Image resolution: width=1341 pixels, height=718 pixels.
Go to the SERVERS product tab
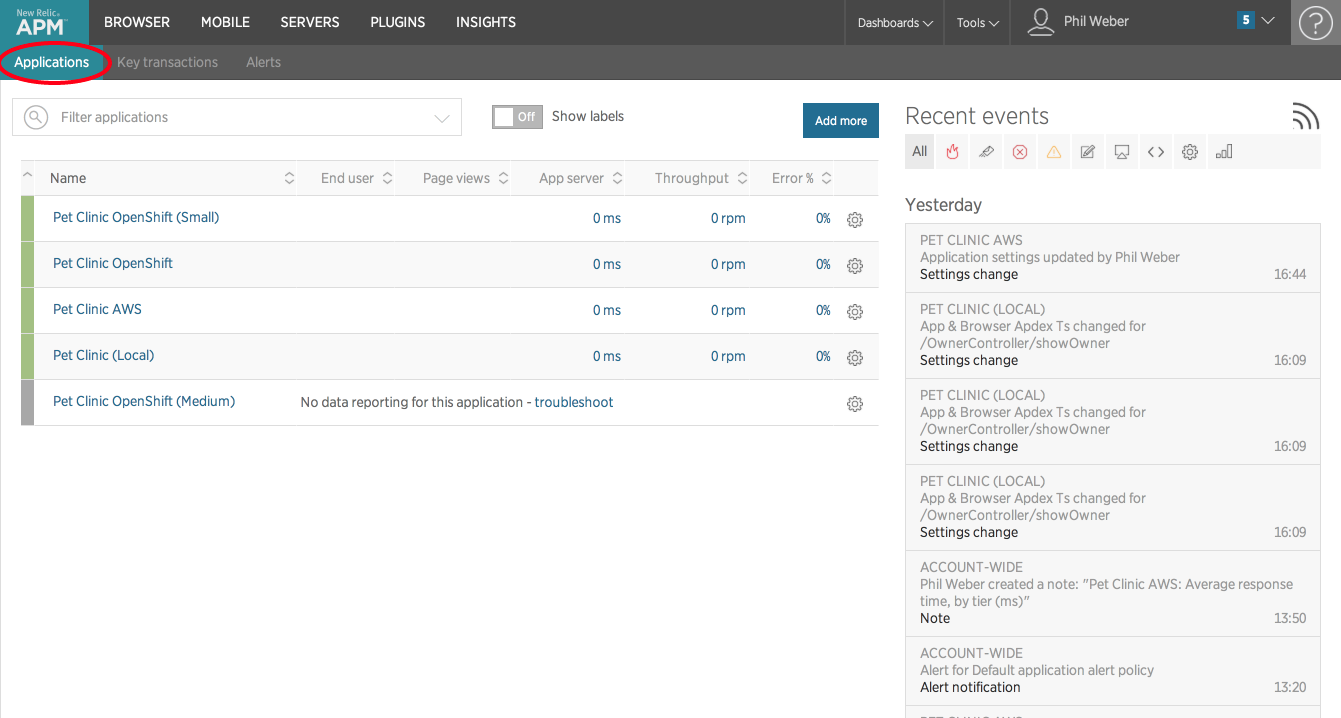[x=310, y=22]
